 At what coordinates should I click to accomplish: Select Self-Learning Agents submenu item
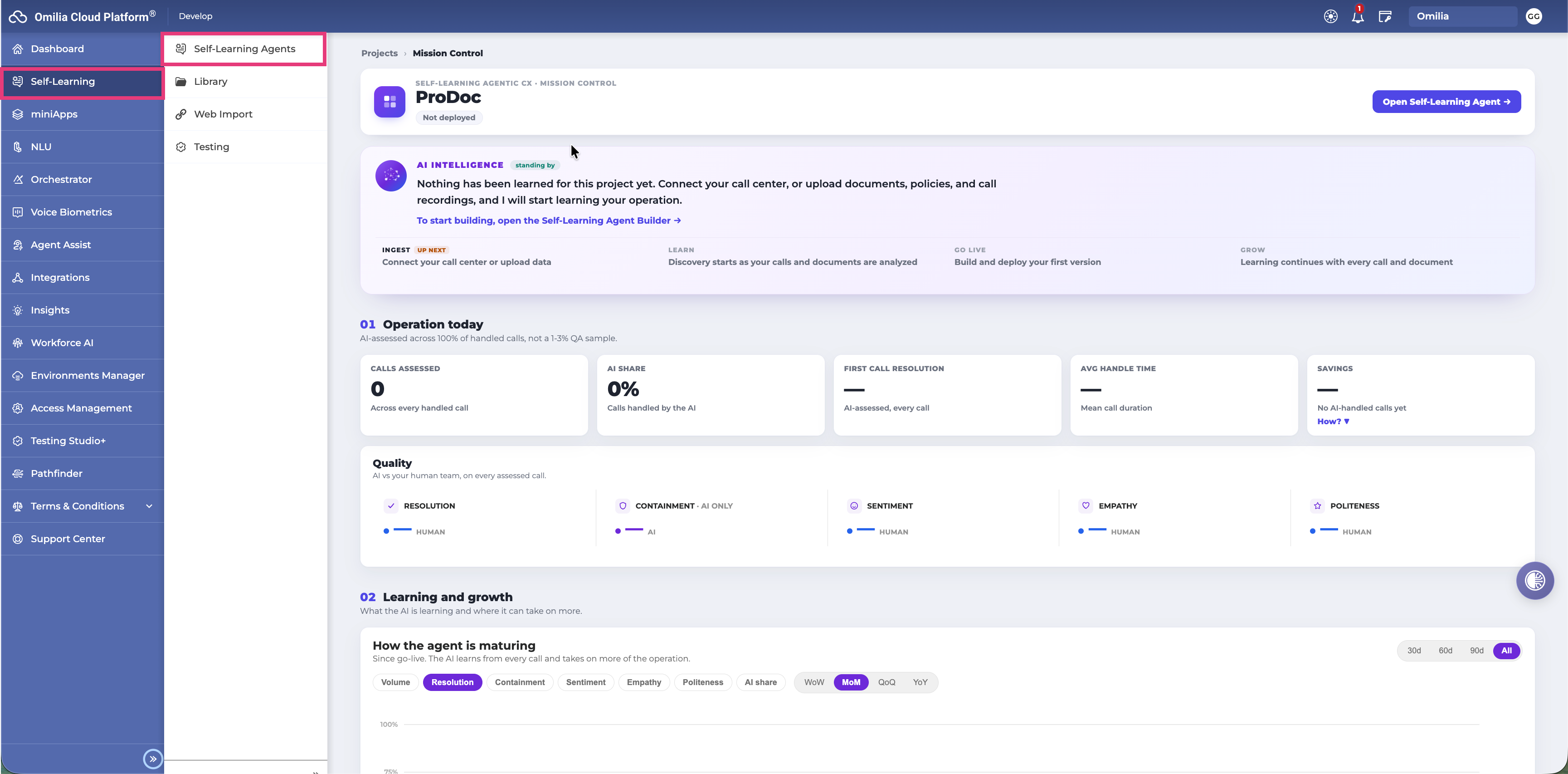(x=245, y=49)
